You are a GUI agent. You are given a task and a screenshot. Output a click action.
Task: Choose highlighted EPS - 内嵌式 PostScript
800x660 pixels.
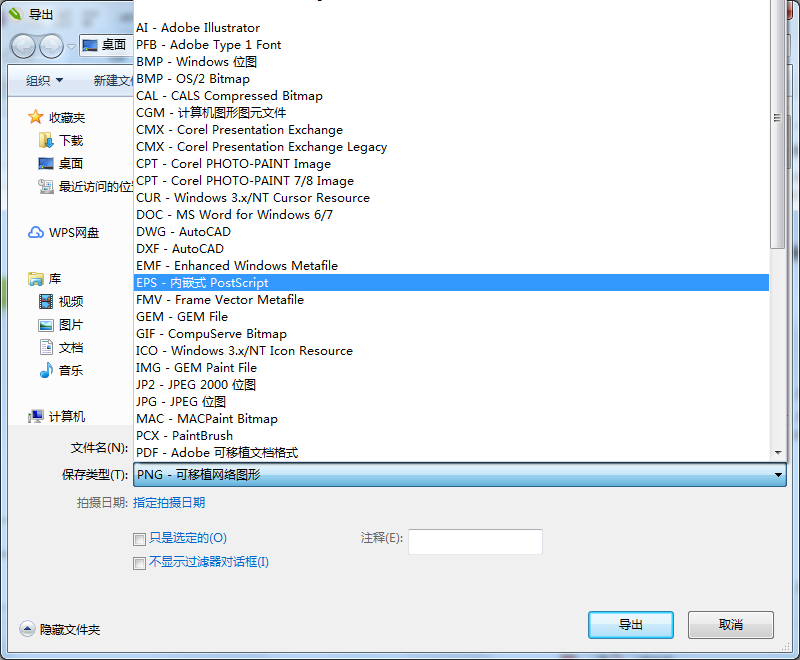click(x=452, y=283)
